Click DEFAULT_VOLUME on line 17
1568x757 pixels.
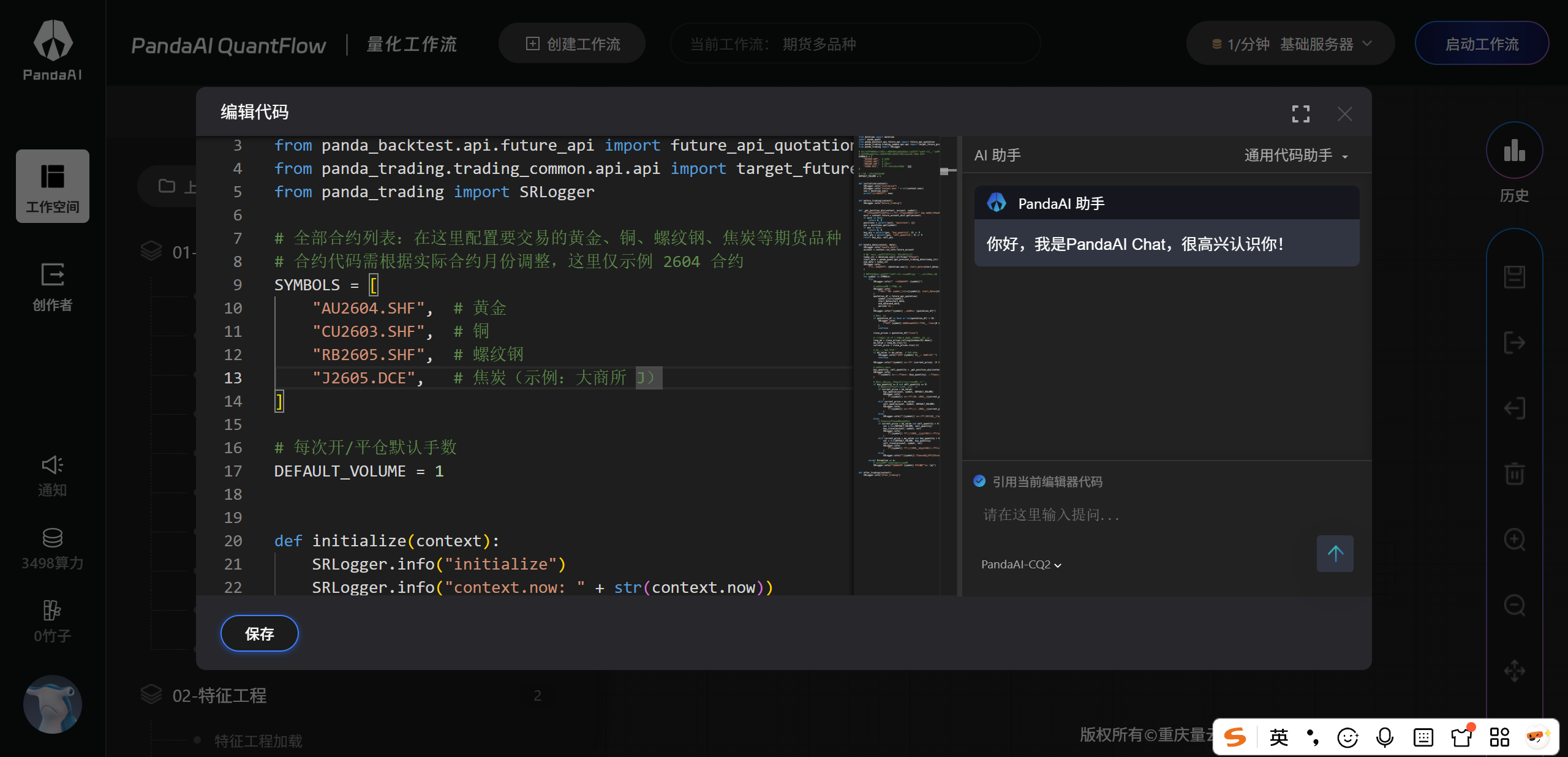point(340,471)
